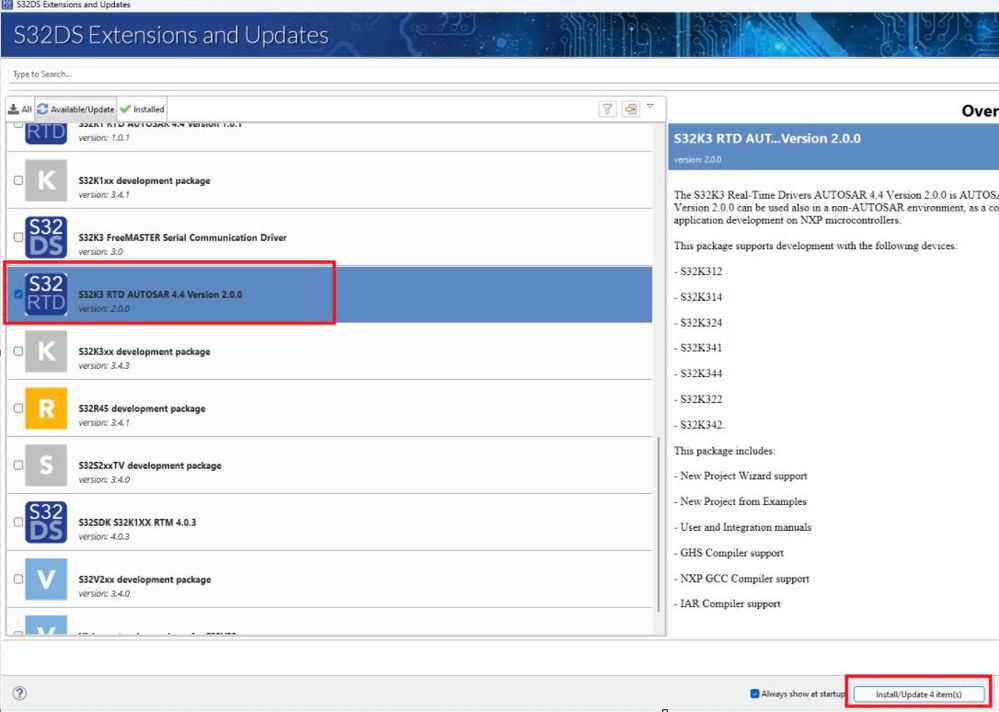Screen dimensions: 999x712
Task: Select S32K3 FreeMASTER Serial Communication Driver title
Action: [182, 238]
